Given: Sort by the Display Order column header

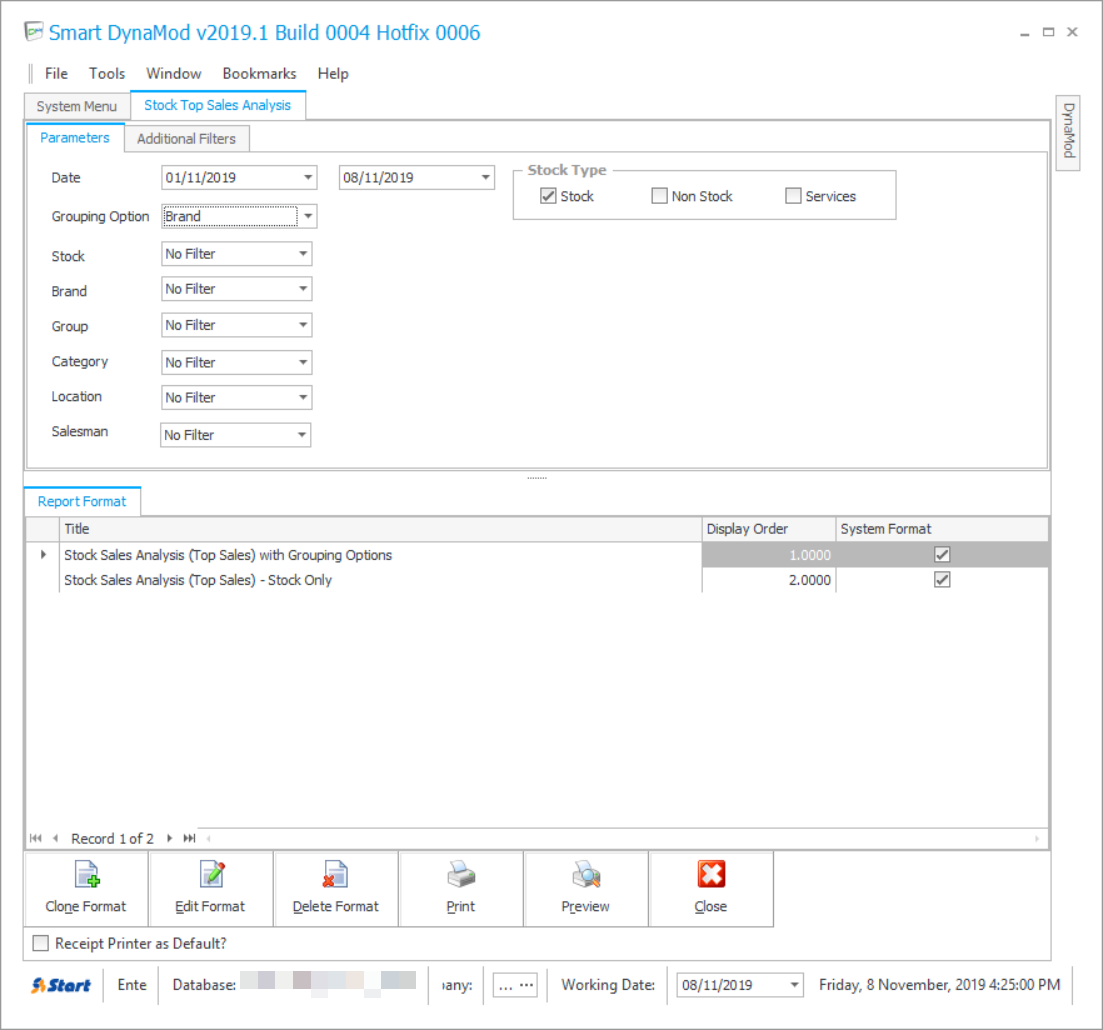Looking at the screenshot, I should coord(769,529).
